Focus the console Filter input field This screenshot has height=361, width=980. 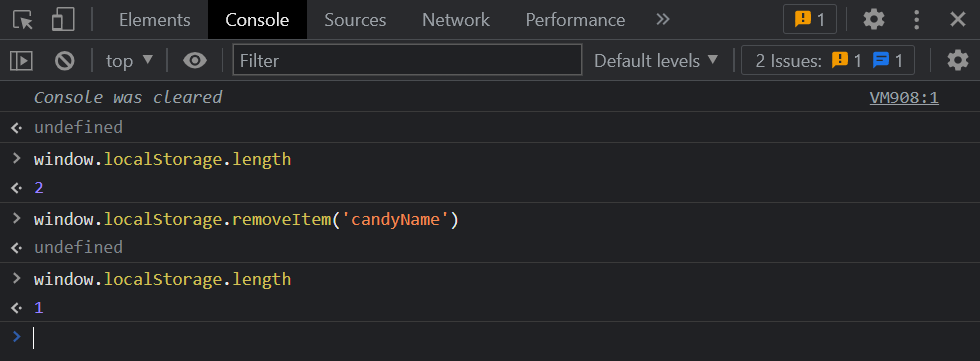[x=408, y=60]
